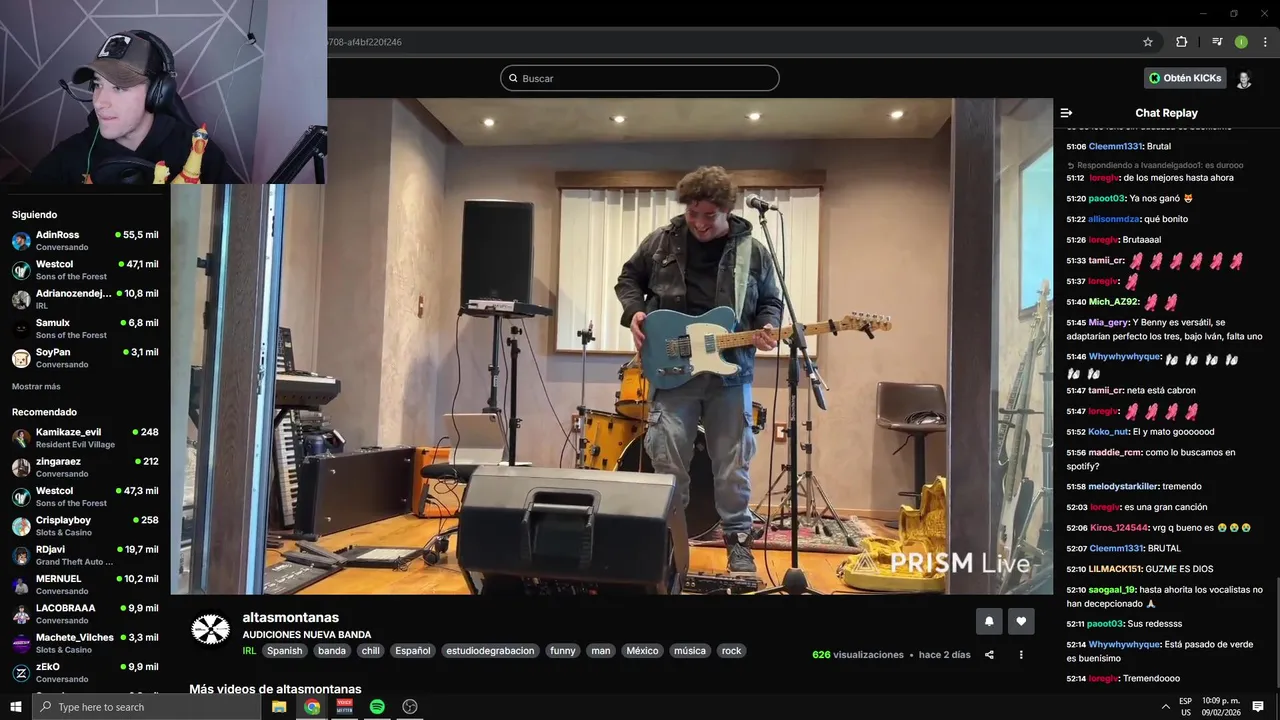Select the banda tag
1280x720 pixels.
pyautogui.click(x=332, y=651)
